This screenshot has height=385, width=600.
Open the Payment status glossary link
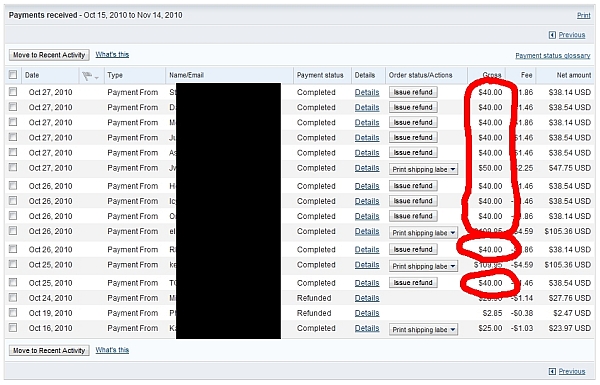tap(553, 56)
